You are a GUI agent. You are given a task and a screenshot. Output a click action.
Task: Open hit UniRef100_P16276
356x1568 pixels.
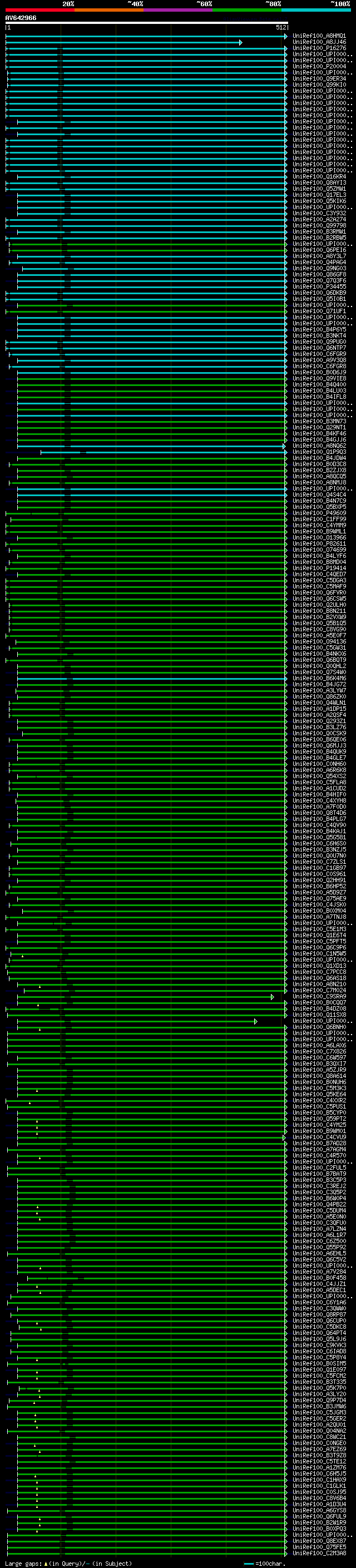tap(319, 48)
